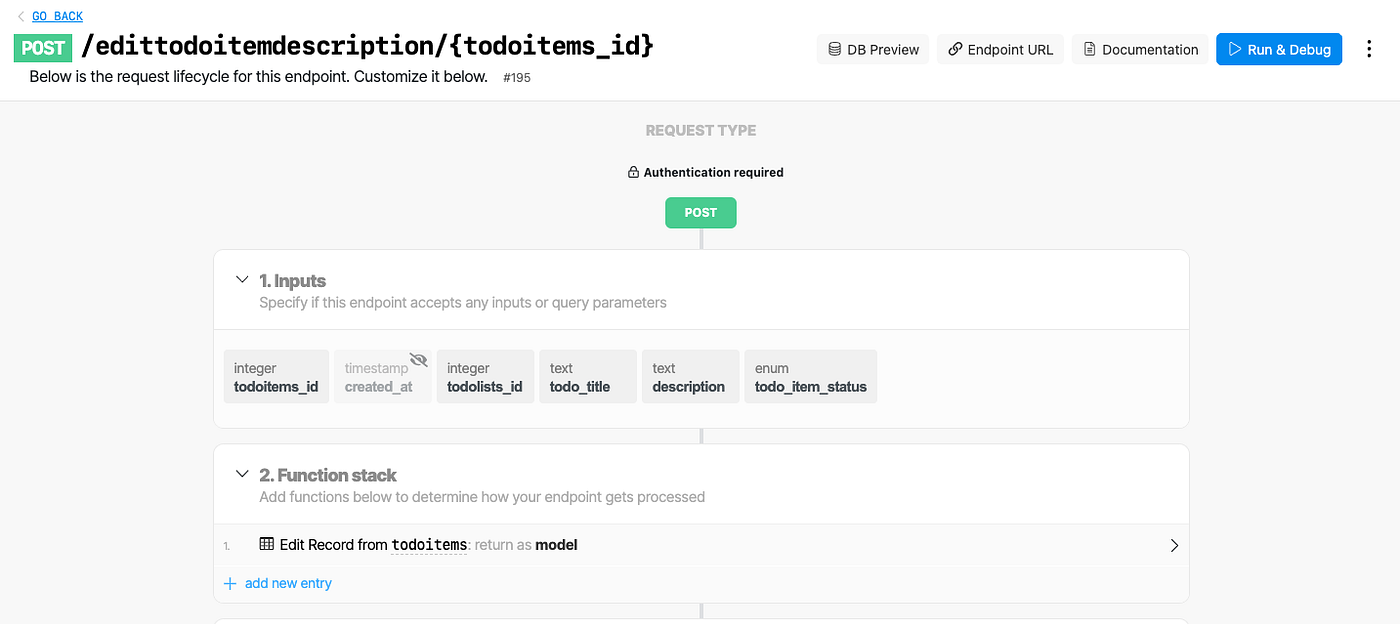This screenshot has width=1400, height=624.
Task: Click the database icon on DB Preview
Action: click(x=834, y=48)
